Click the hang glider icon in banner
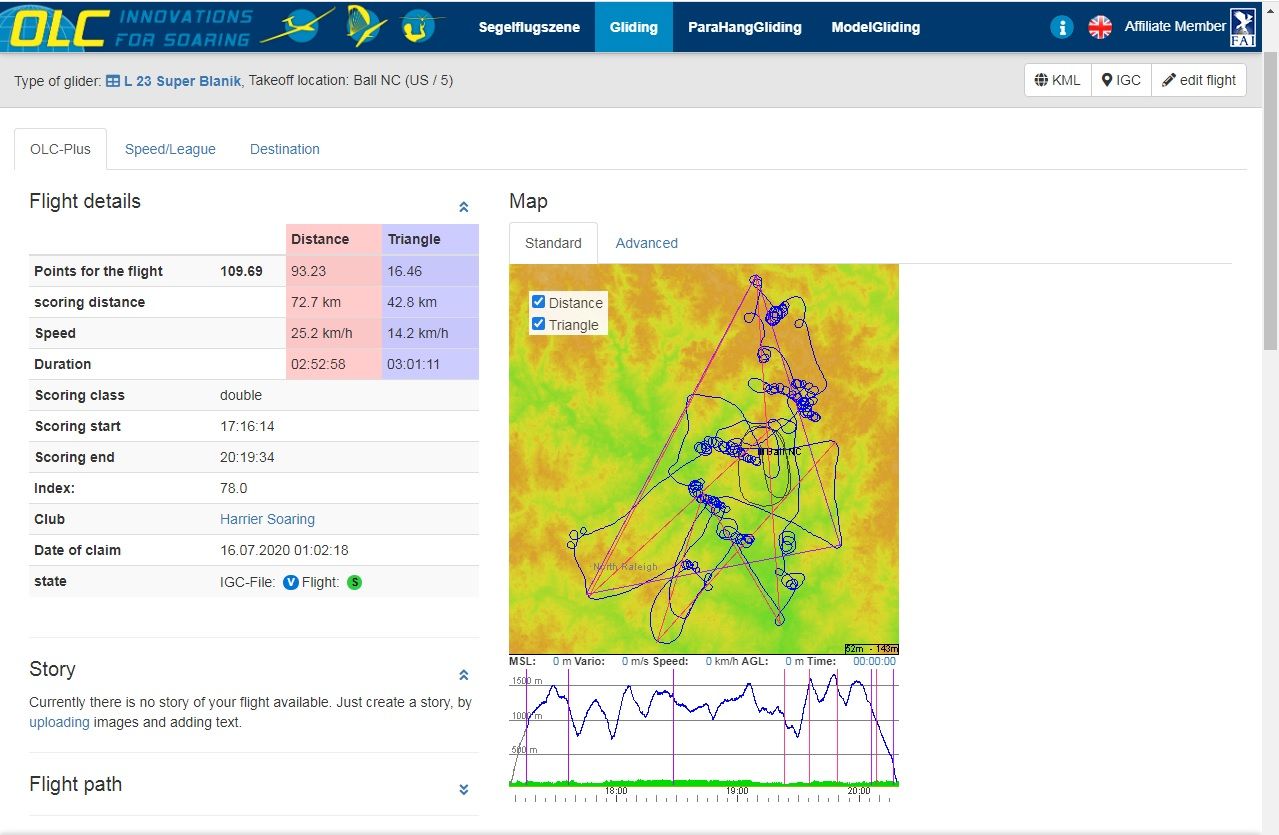Image resolution: width=1279 pixels, height=835 pixels. click(366, 27)
